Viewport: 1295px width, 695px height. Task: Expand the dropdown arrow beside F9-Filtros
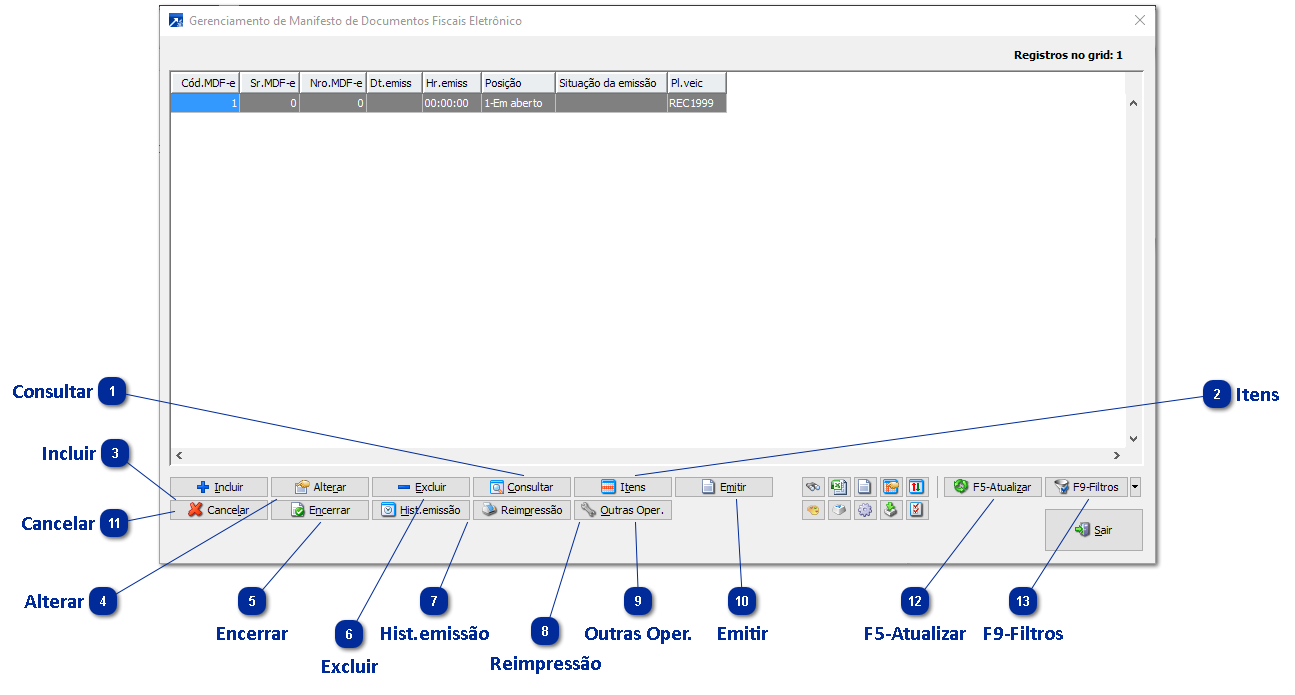[x=1135, y=487]
